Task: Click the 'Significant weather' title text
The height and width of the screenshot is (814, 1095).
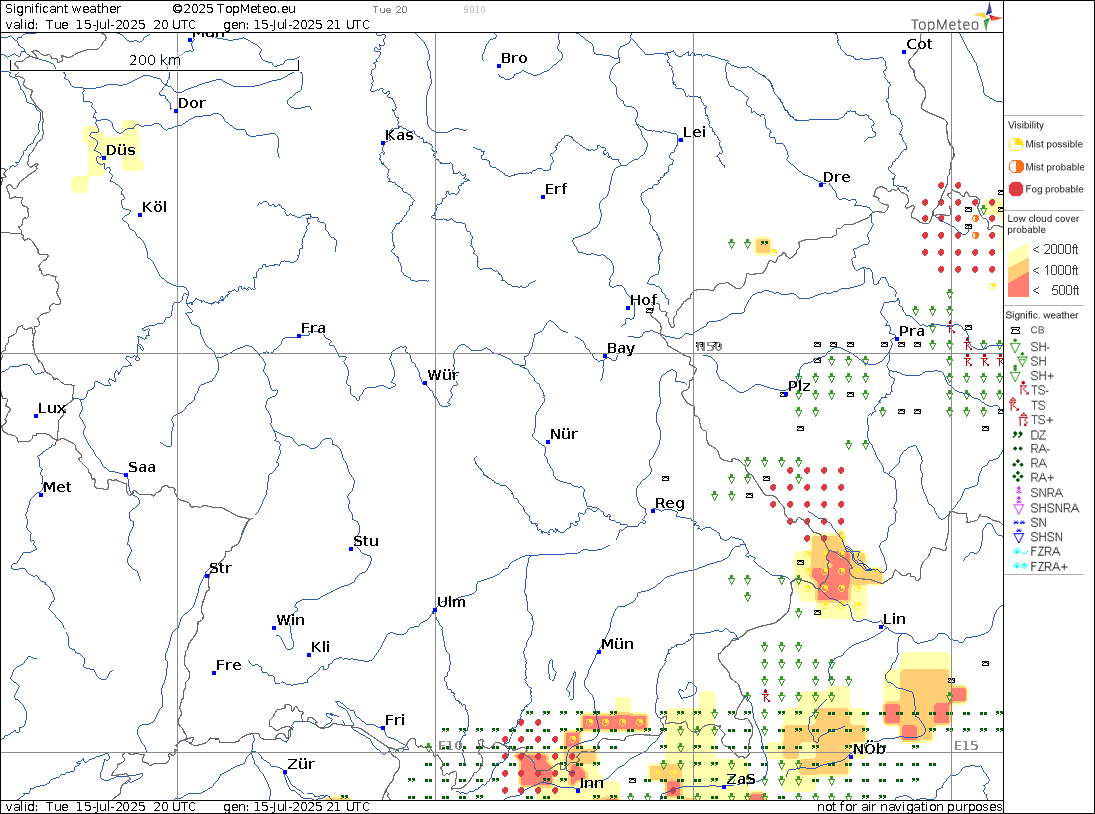Action: 63,9
